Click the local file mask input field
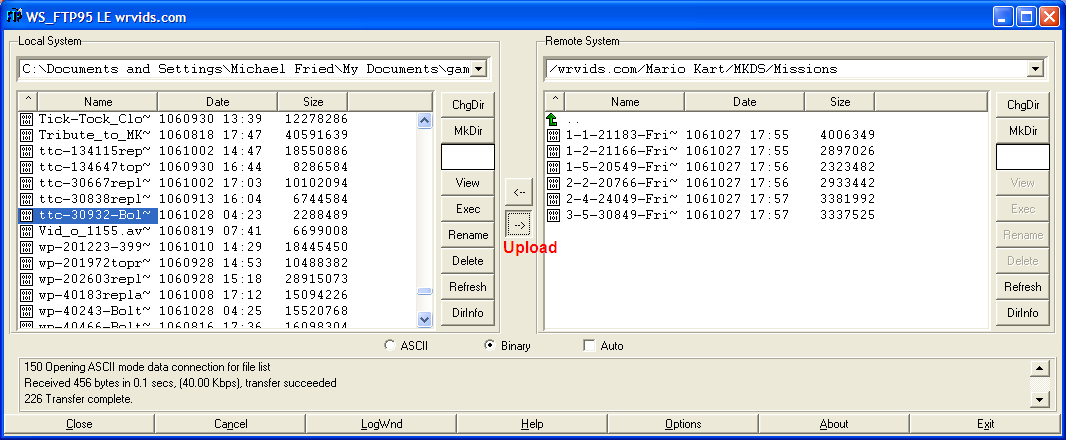1066x440 pixels. pyautogui.click(x=468, y=157)
